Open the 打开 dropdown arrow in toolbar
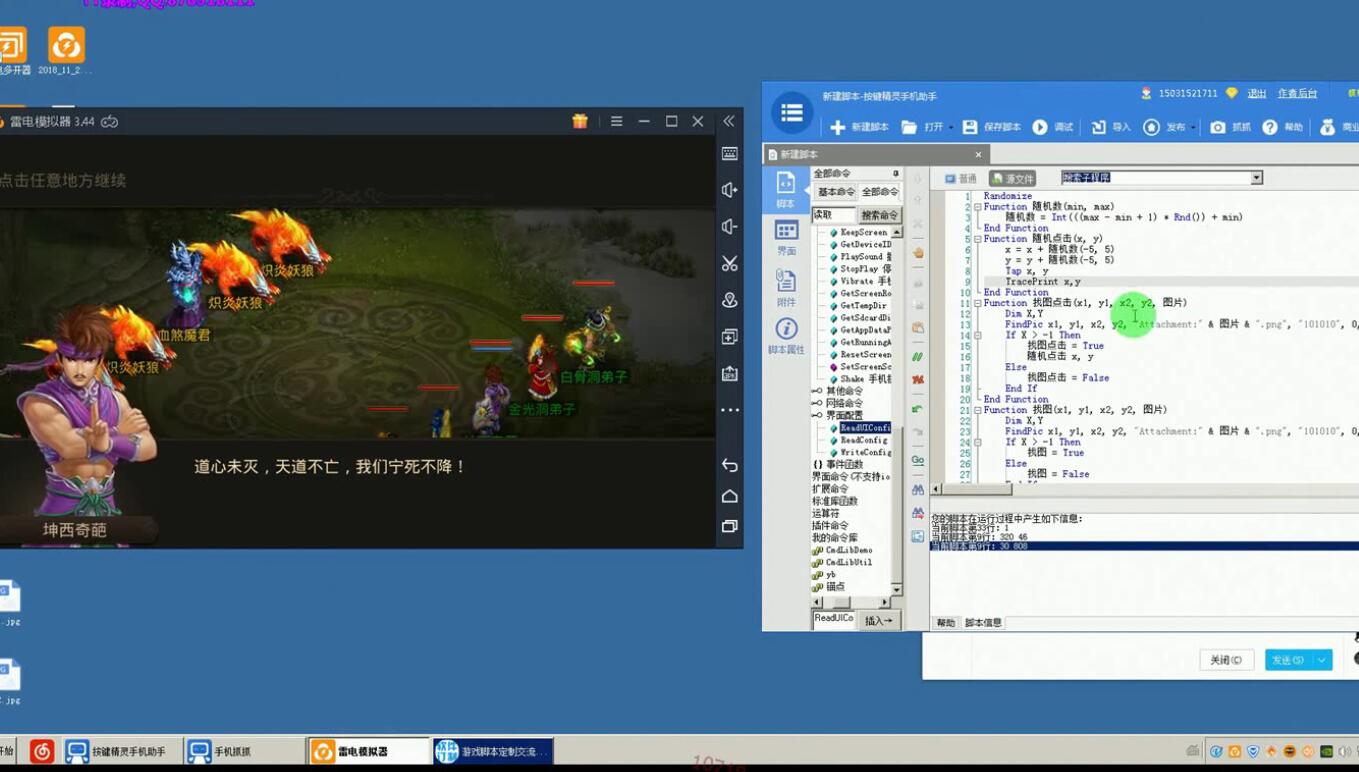Image resolution: width=1359 pixels, height=772 pixels. 951,128
